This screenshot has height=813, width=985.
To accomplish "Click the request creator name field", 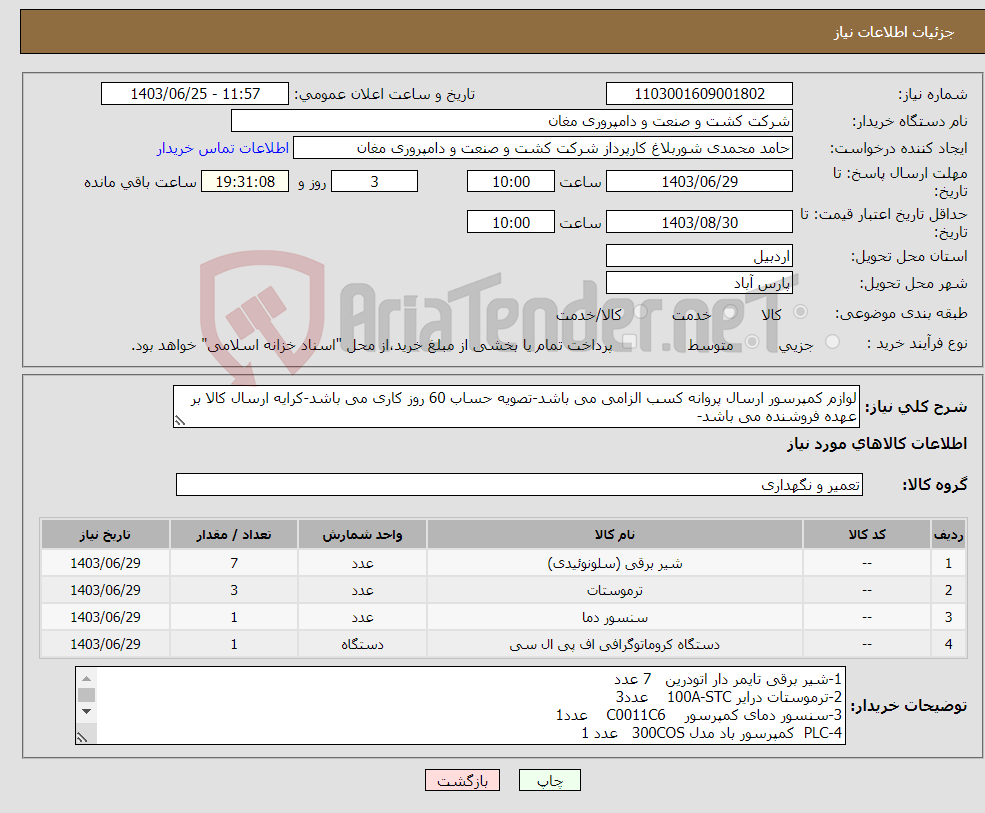I will [543, 148].
